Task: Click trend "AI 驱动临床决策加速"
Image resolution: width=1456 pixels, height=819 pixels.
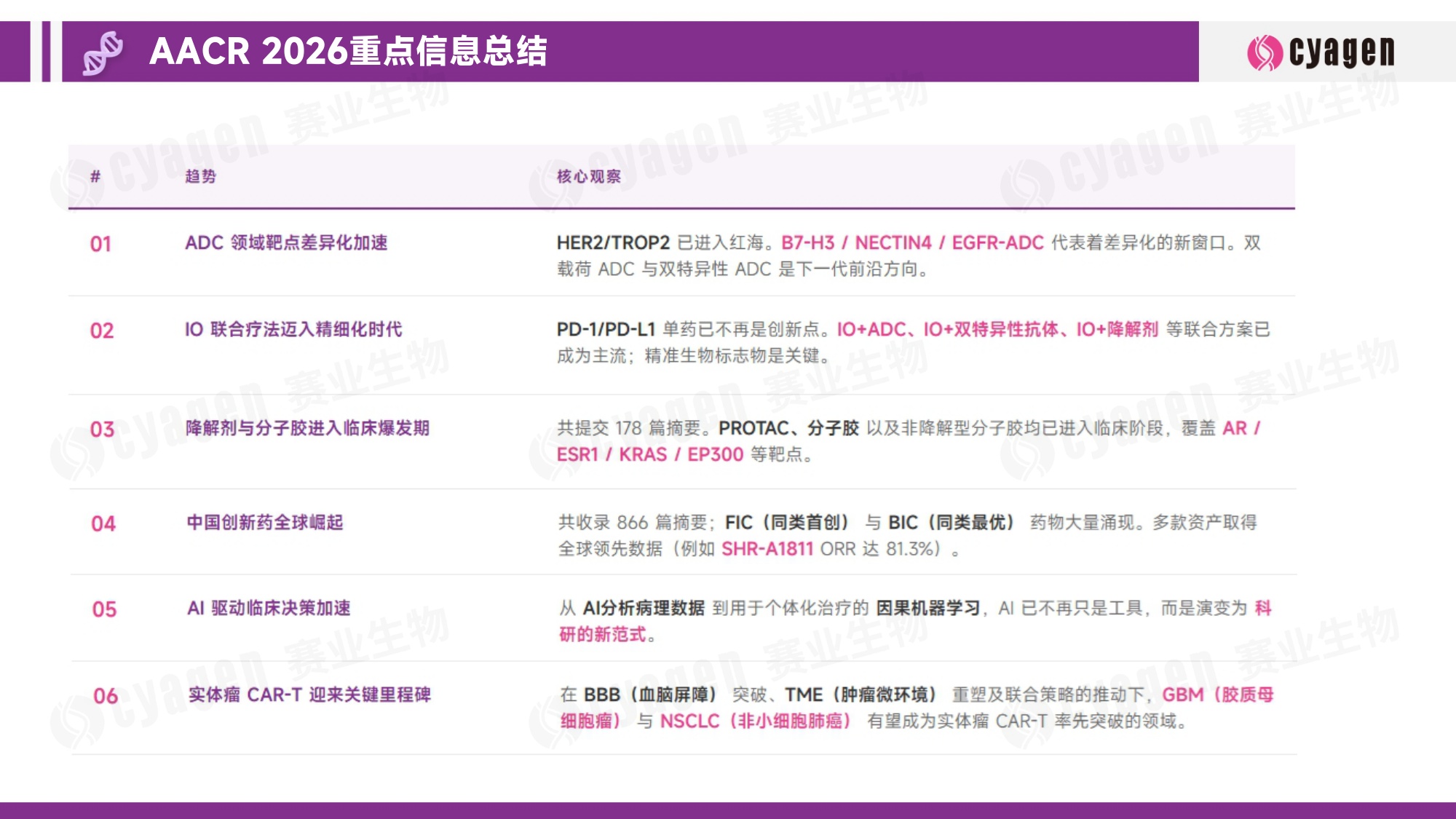Action: (269, 608)
